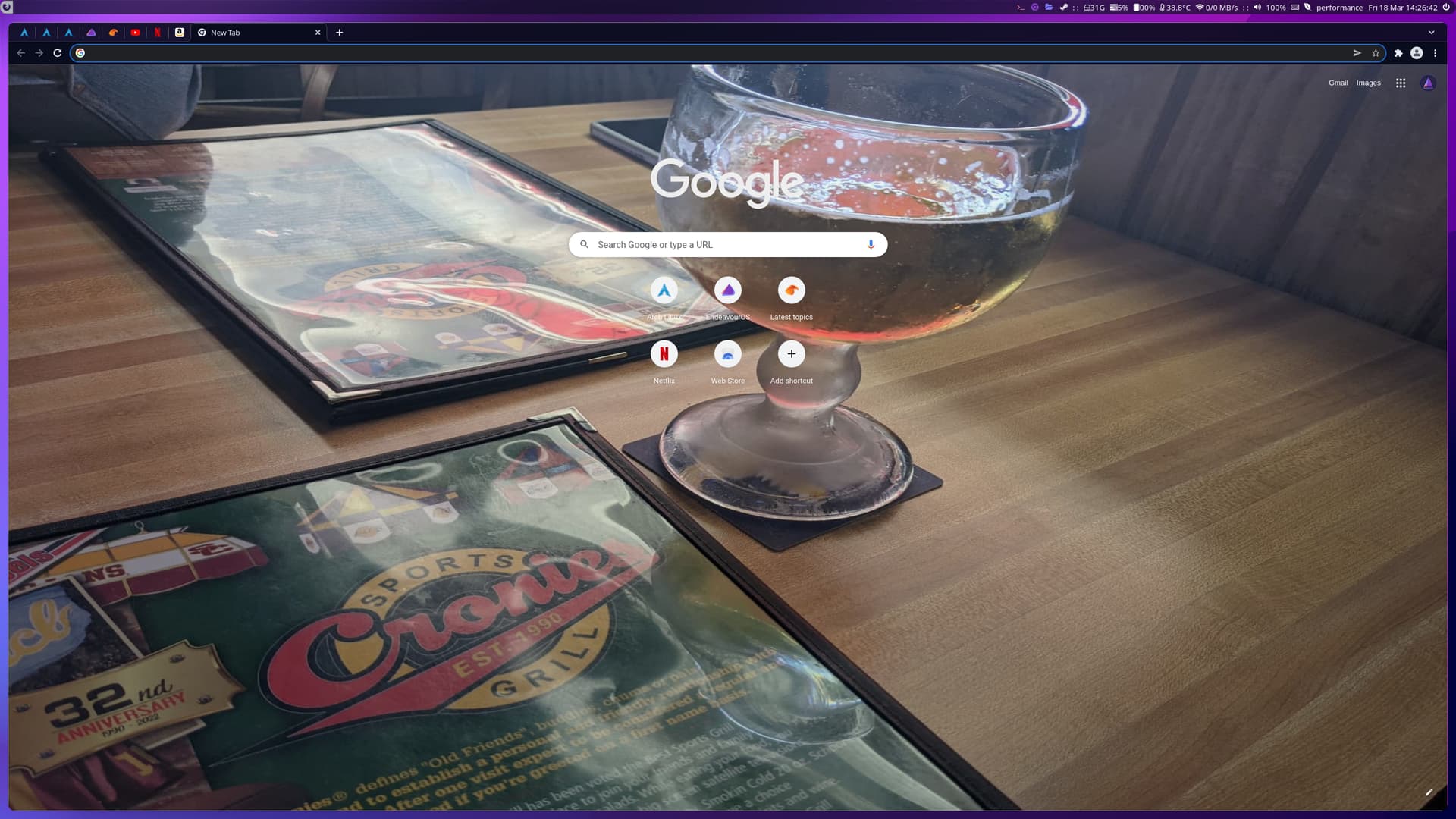This screenshot has height=819, width=1456.
Task: Customize this page with the pencil icon
Action: click(1429, 792)
